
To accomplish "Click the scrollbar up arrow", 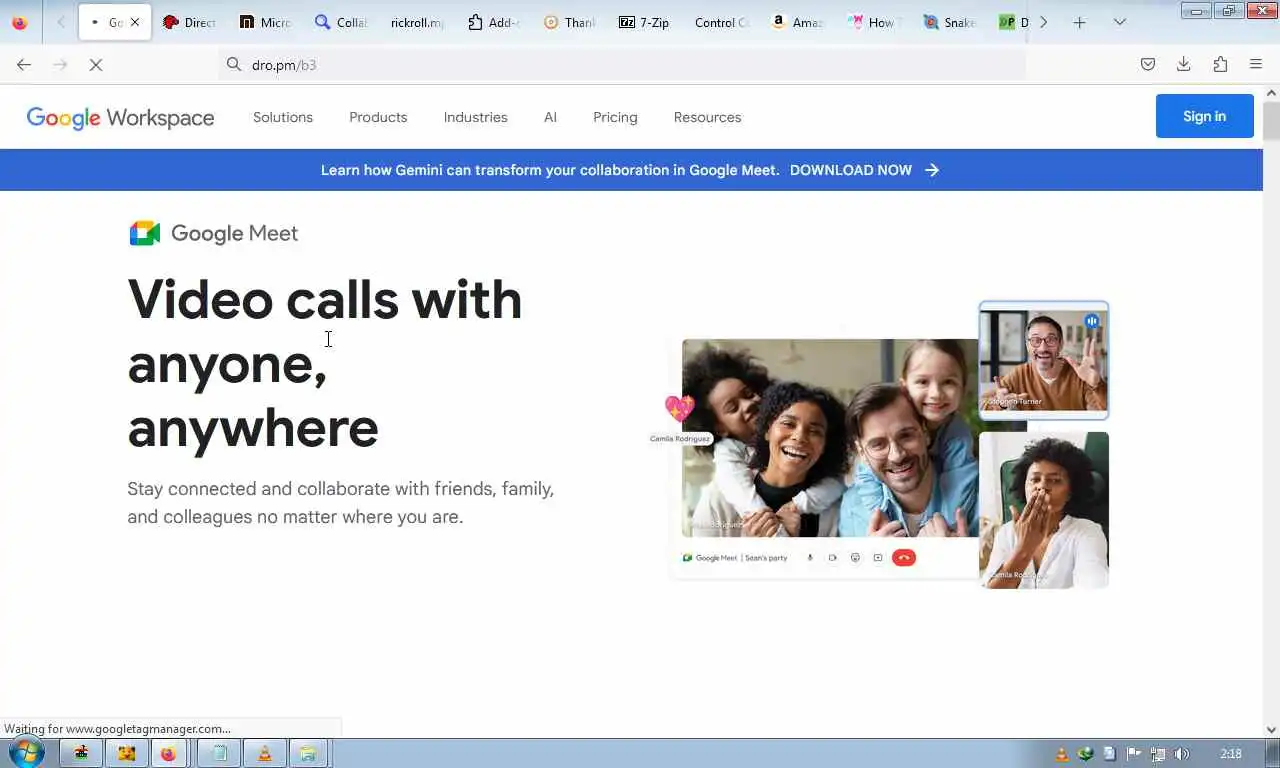I will (1271, 93).
